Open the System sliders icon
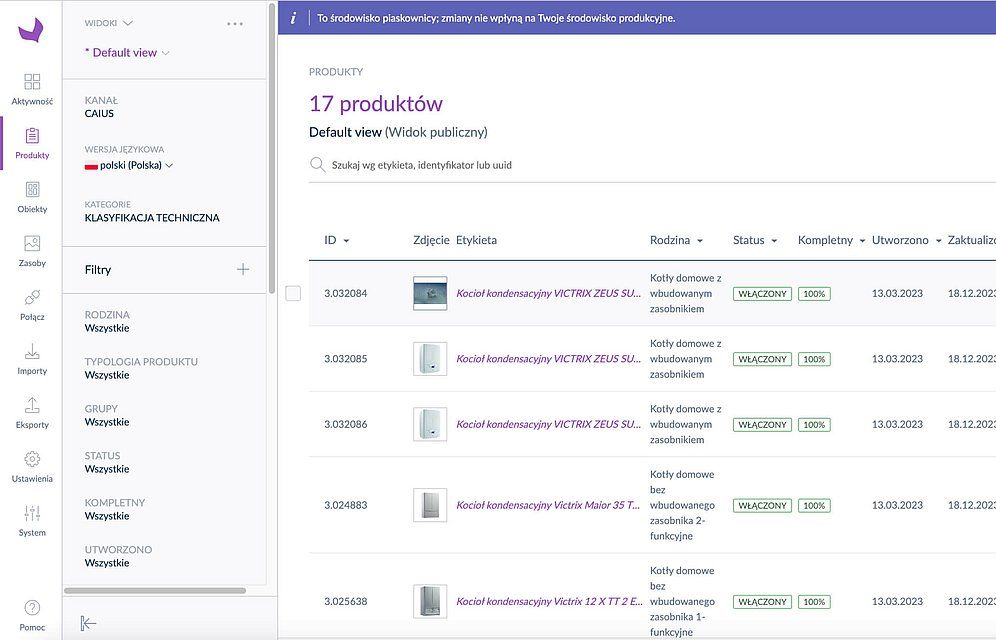Screen dimensions: 996x640 tap(32, 514)
